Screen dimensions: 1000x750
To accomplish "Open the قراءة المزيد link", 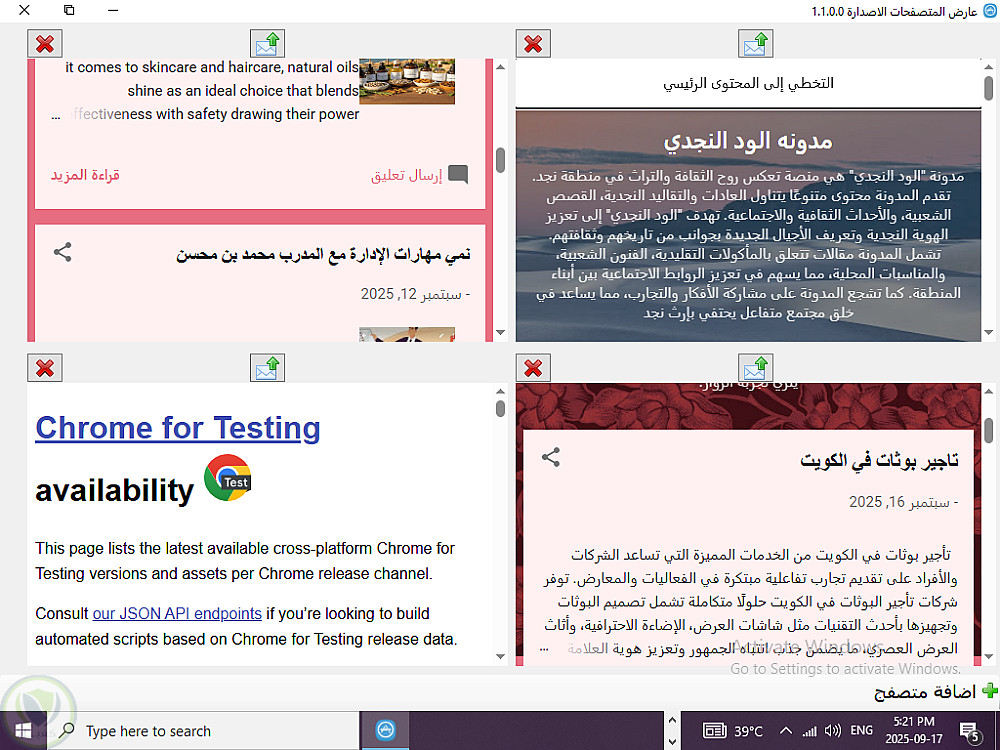I will (x=85, y=175).
